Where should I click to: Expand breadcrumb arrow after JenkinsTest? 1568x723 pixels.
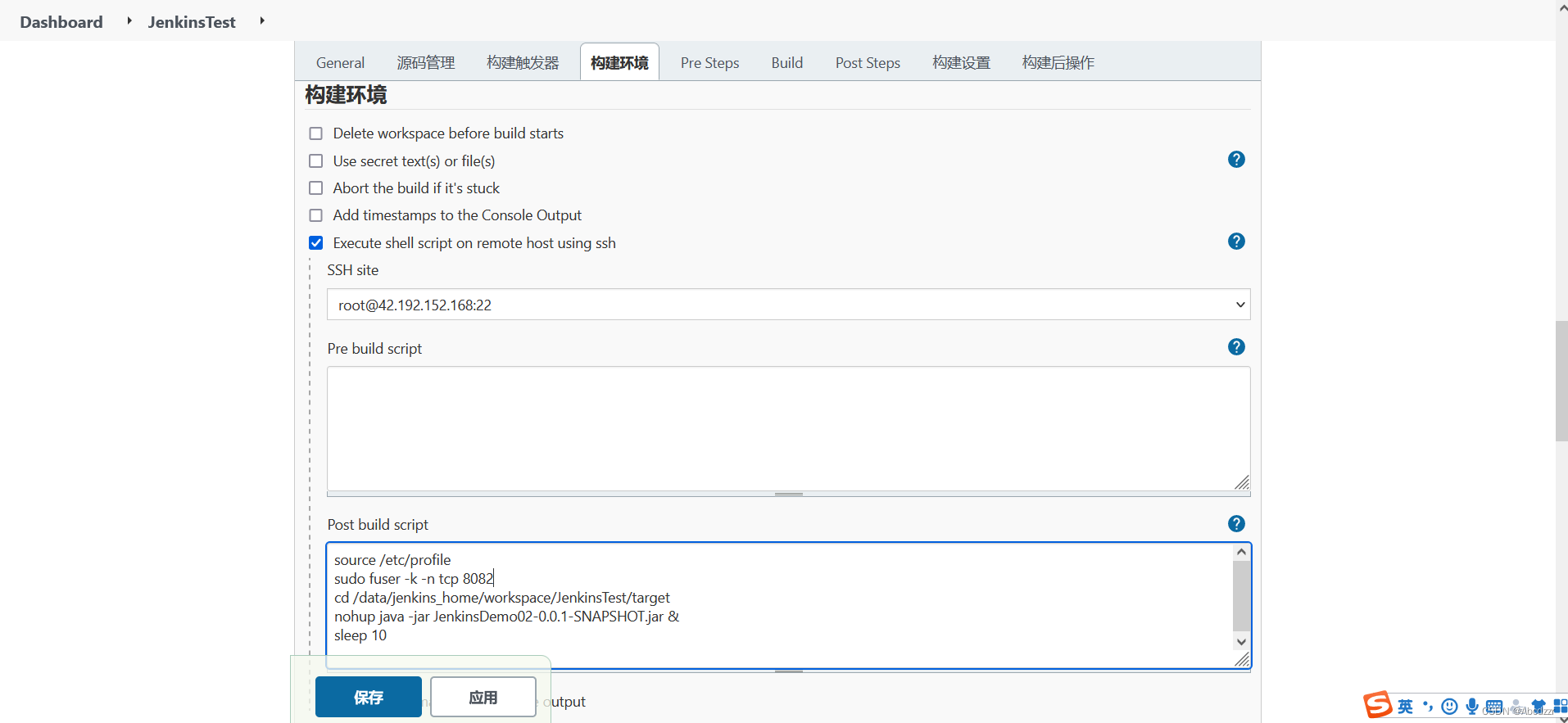coord(262,20)
